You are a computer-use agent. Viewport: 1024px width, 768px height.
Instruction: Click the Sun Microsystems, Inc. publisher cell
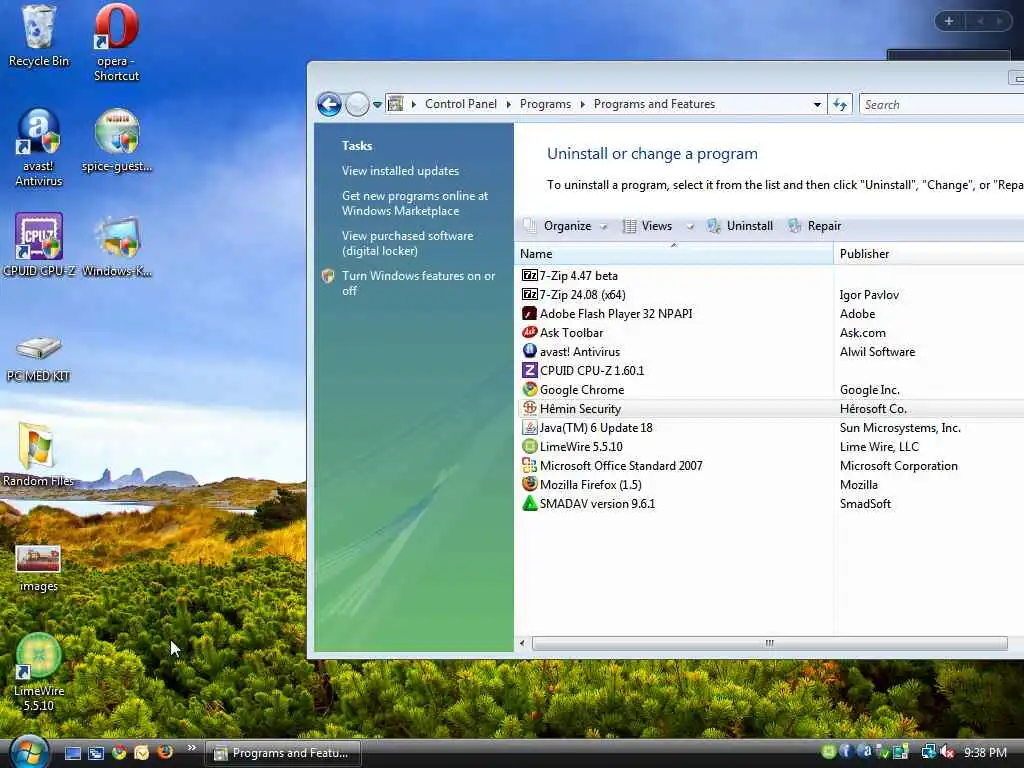(900, 428)
